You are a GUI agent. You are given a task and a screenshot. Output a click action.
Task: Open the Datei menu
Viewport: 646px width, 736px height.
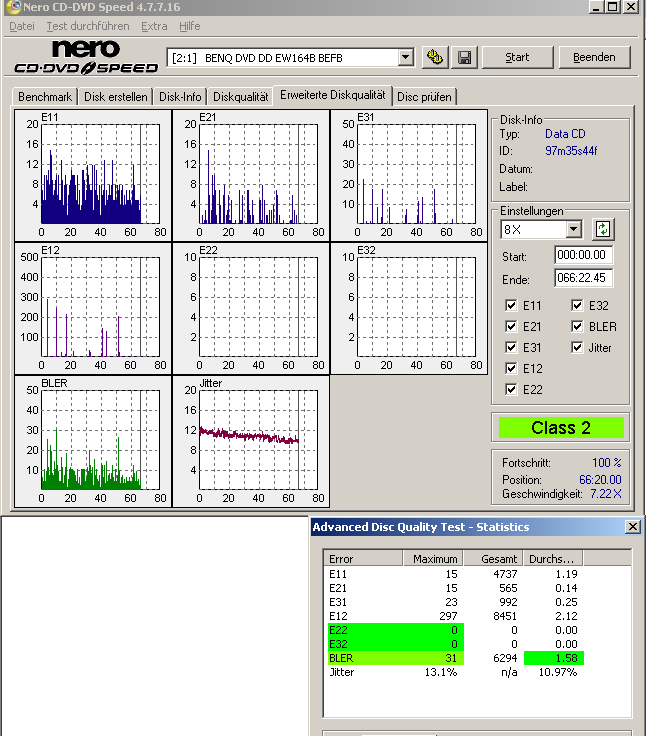coord(21,26)
